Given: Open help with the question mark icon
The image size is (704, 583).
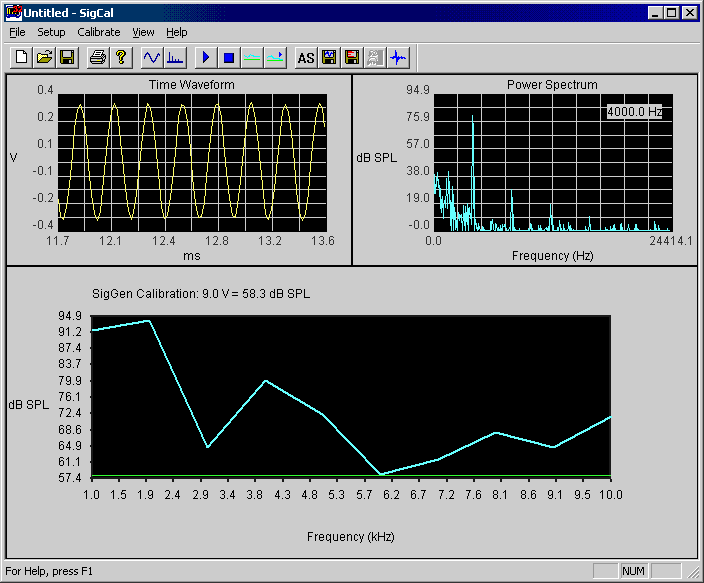Looking at the screenshot, I should coord(121,57).
